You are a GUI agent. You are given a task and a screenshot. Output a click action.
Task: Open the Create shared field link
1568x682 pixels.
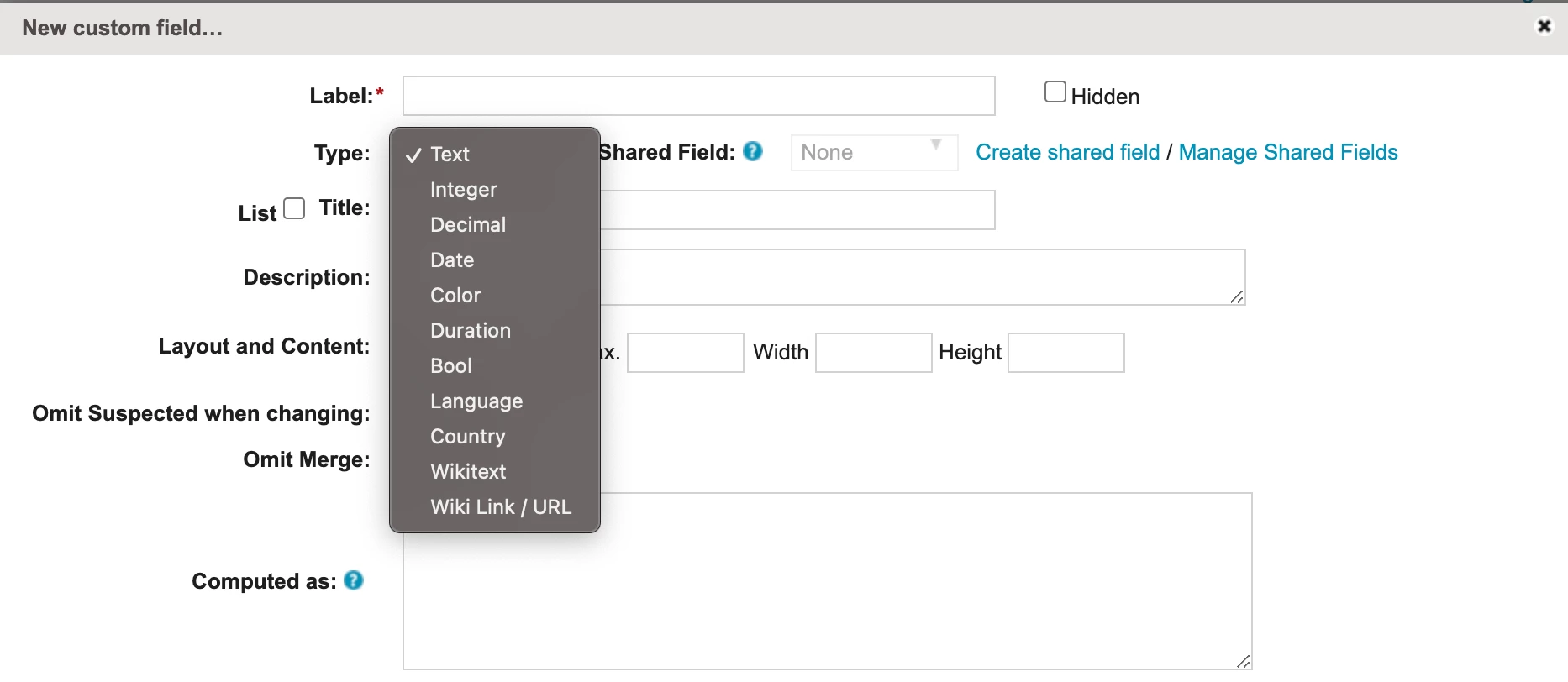pos(1067,152)
